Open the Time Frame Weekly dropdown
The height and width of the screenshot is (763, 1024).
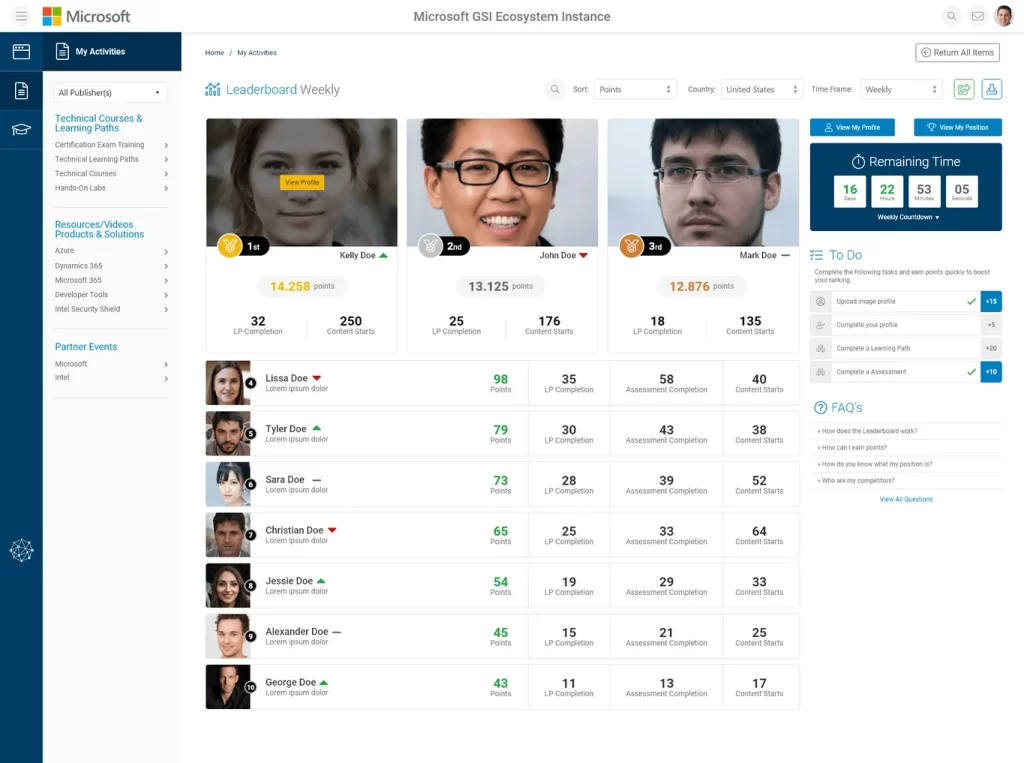[901, 89]
